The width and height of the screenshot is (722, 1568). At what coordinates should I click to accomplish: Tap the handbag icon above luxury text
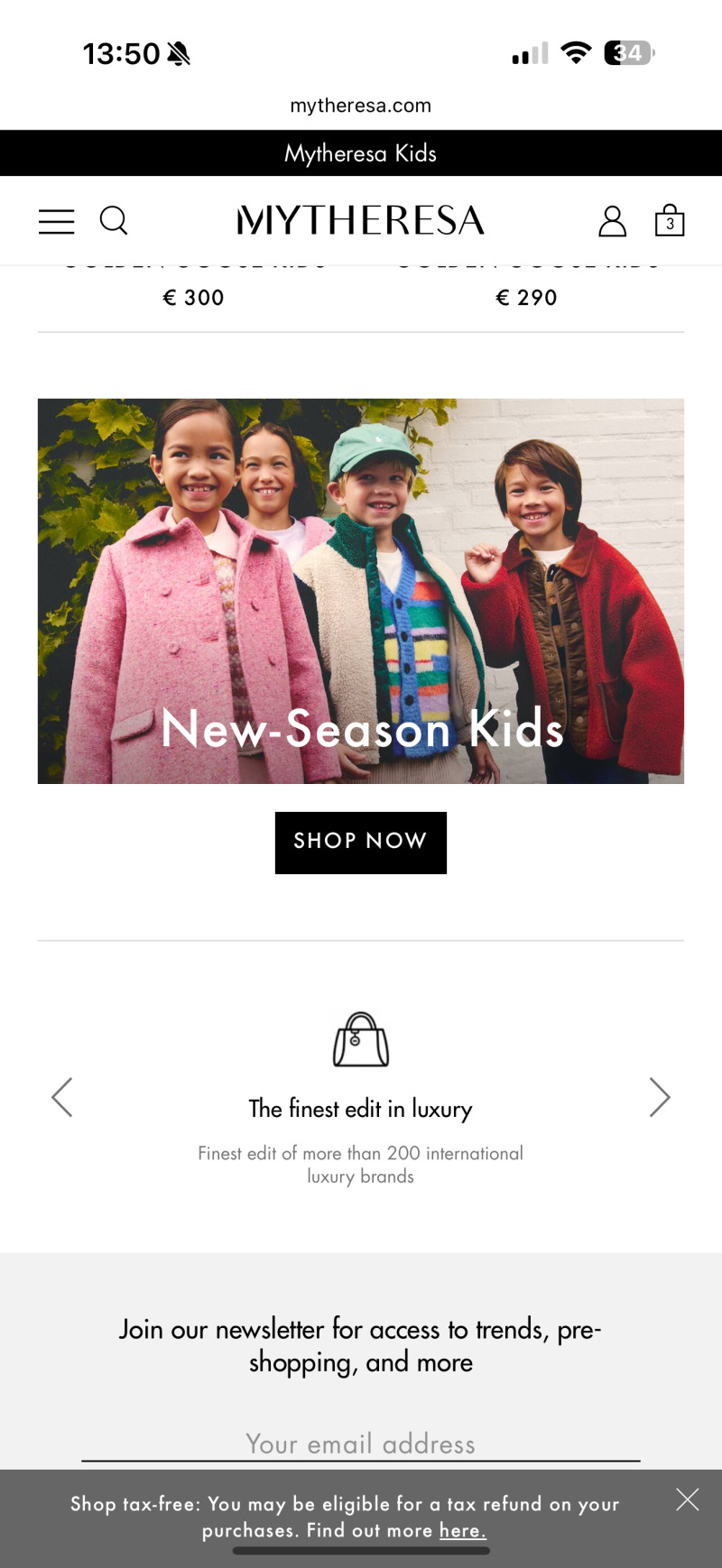click(361, 1039)
